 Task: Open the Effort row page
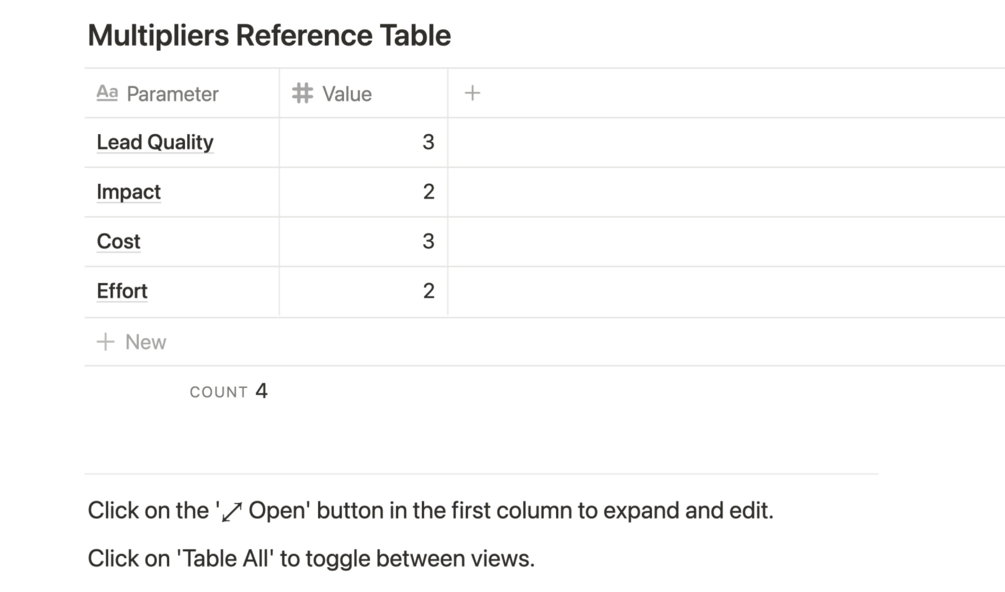pyautogui.click(x=122, y=292)
